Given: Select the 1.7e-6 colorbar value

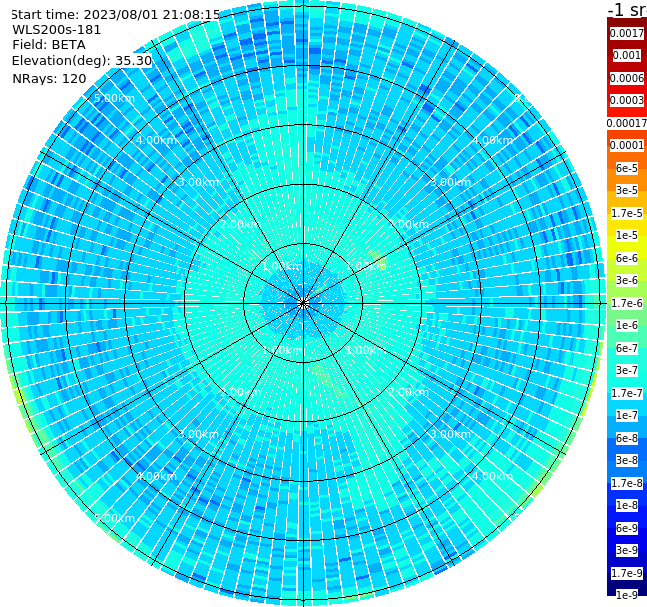Looking at the screenshot, I should pyautogui.click(x=627, y=303).
